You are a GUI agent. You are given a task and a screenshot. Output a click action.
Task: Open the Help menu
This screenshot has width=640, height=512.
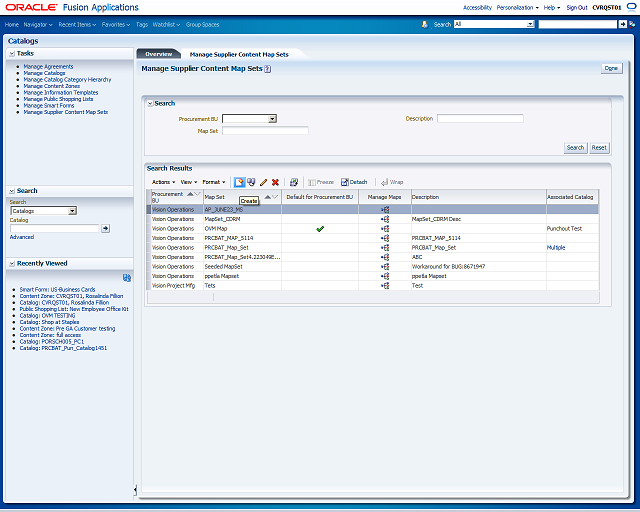[x=552, y=8]
